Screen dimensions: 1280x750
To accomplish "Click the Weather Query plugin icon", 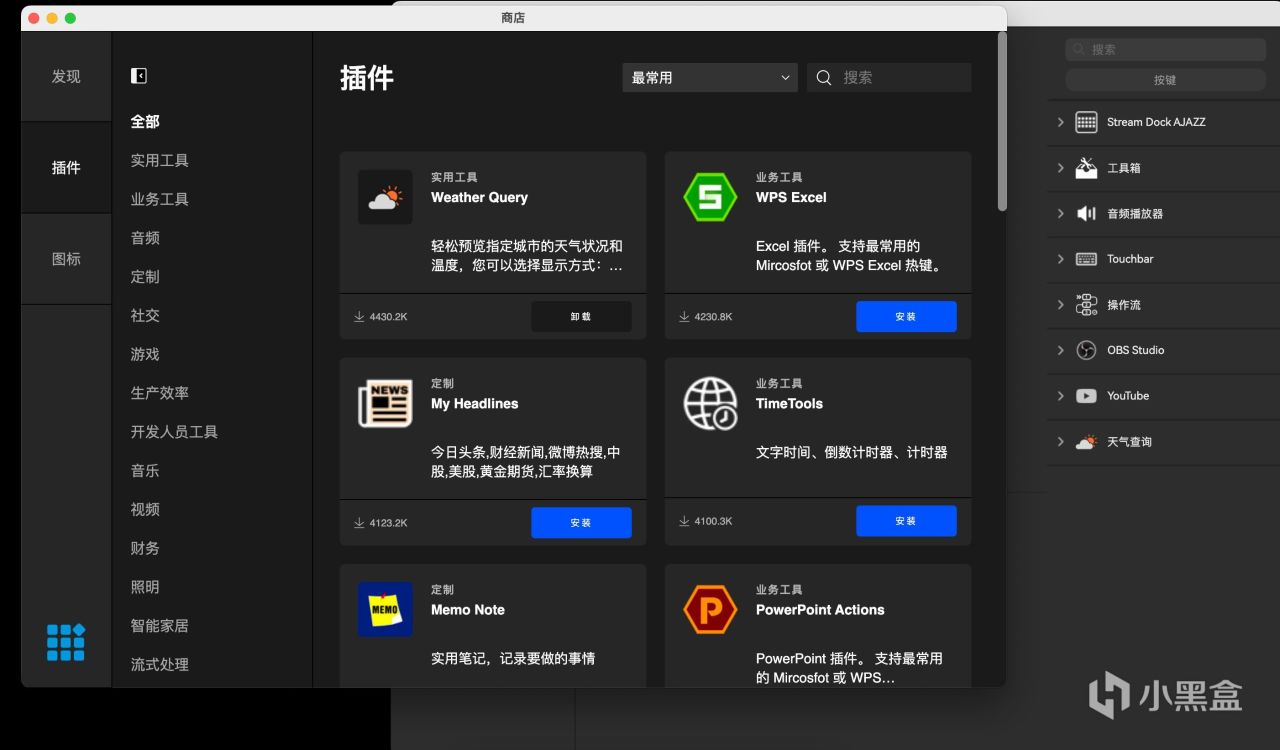I will click(x=385, y=197).
